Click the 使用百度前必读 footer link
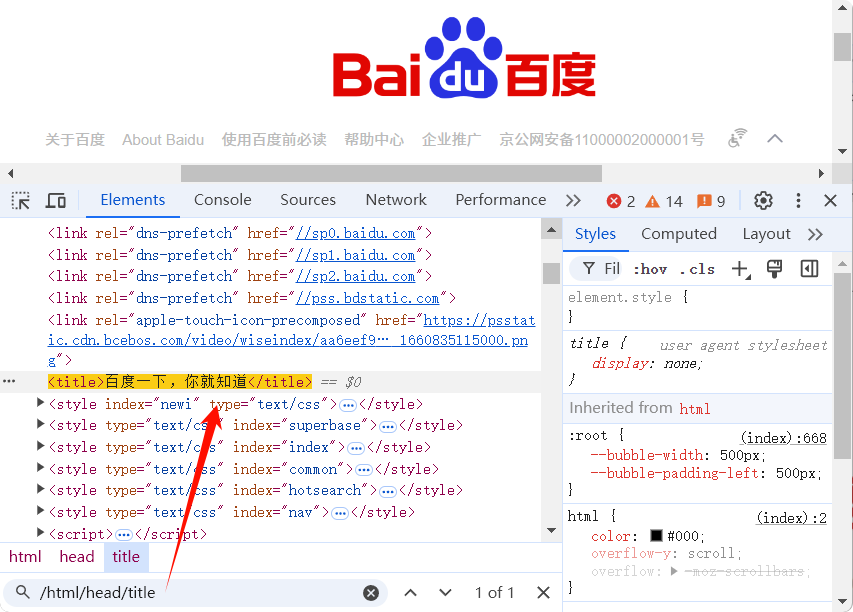Screen dimensions: 853x612 click(274, 140)
